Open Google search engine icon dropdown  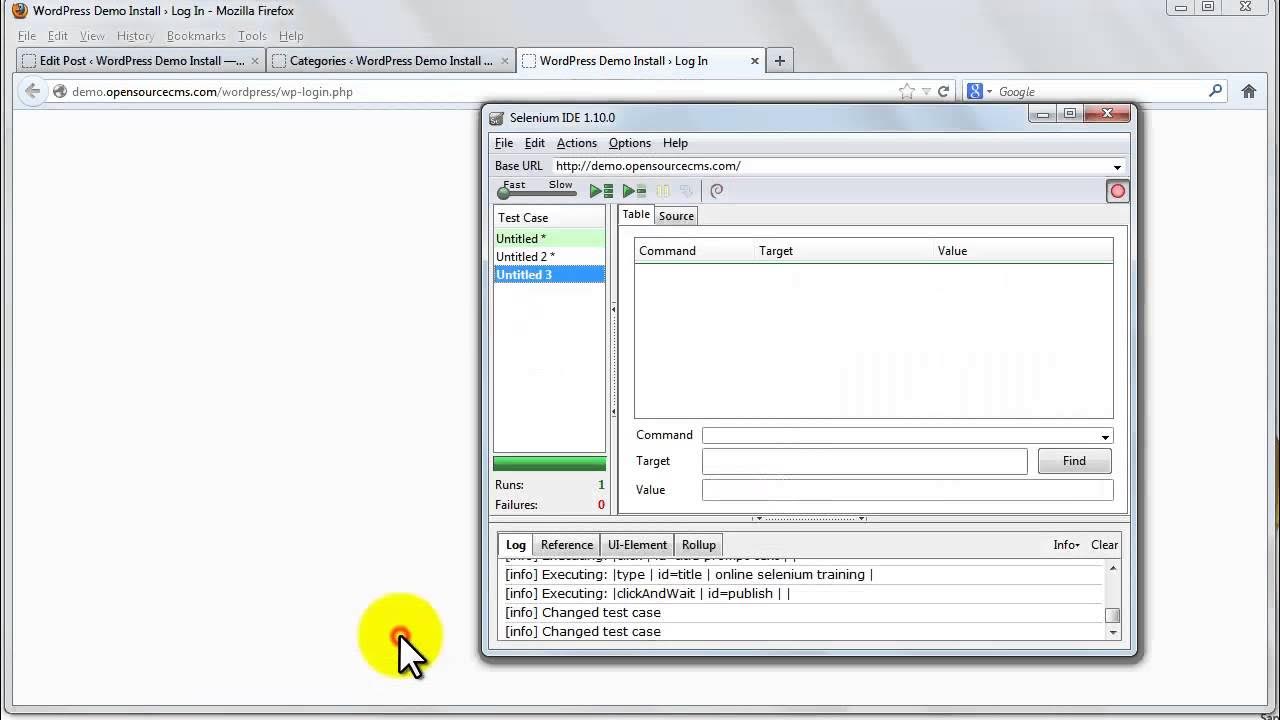[980, 91]
